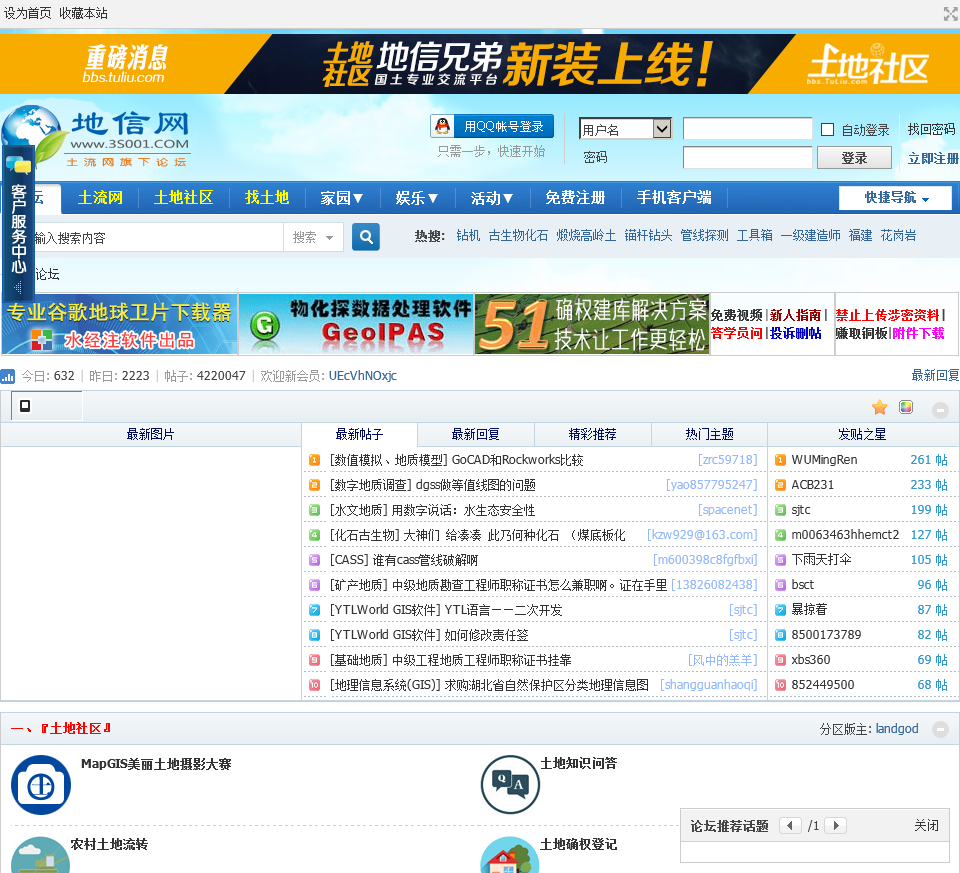
Task: Open the 手机客户端 nav item
Action: click(x=674, y=198)
